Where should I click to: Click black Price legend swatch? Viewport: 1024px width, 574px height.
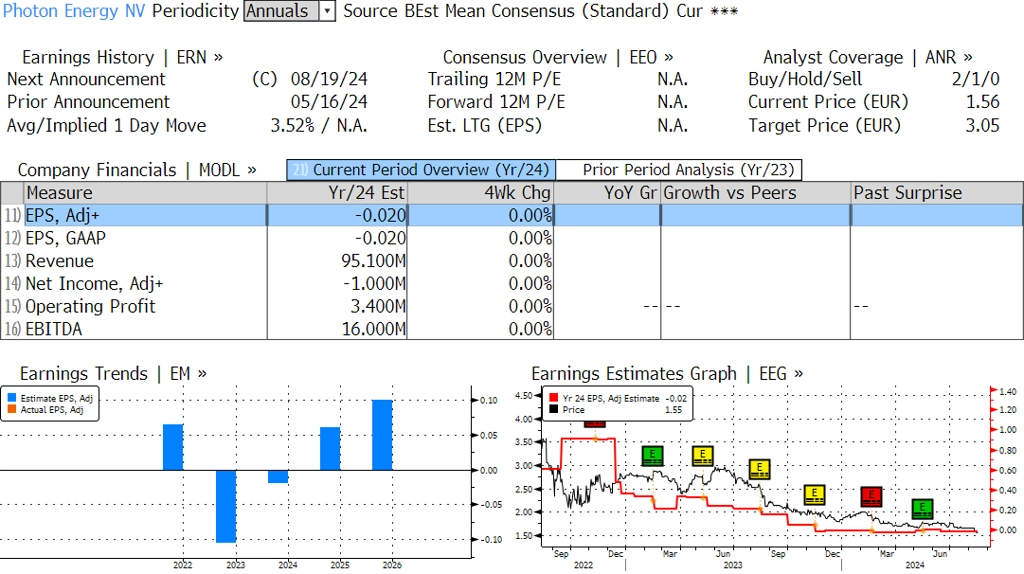coord(554,409)
